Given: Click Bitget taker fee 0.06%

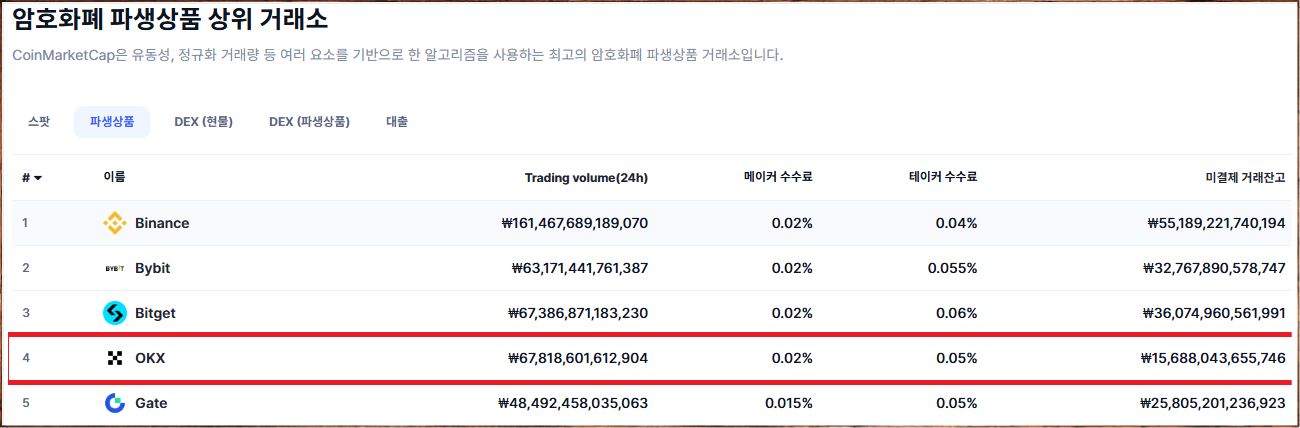Looking at the screenshot, I should tap(956, 313).
